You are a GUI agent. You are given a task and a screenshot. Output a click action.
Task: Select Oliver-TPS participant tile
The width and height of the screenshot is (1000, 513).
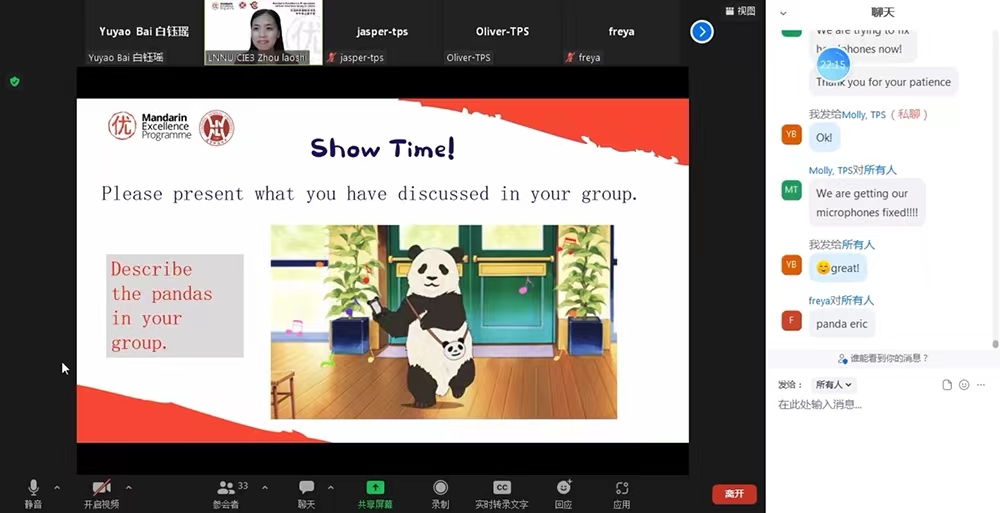click(x=502, y=33)
